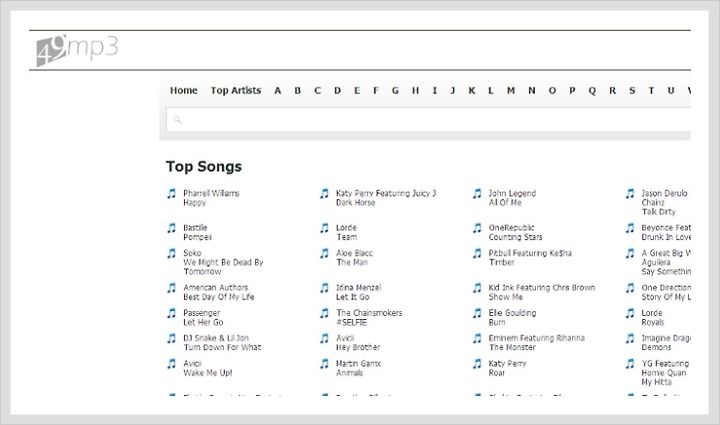The width and height of the screenshot is (720, 425).
Task: Click music note icon beside Katy Perry Roar
Action: pos(477,364)
